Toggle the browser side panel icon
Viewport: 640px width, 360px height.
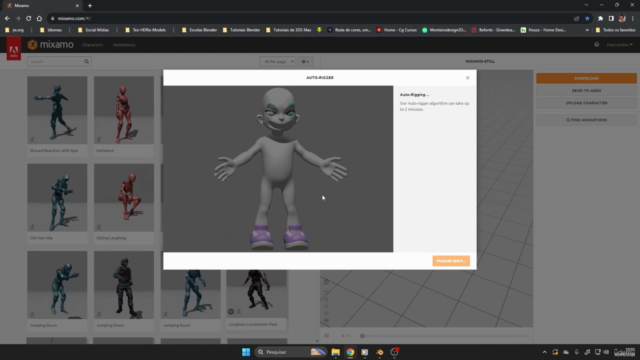pos(611,18)
